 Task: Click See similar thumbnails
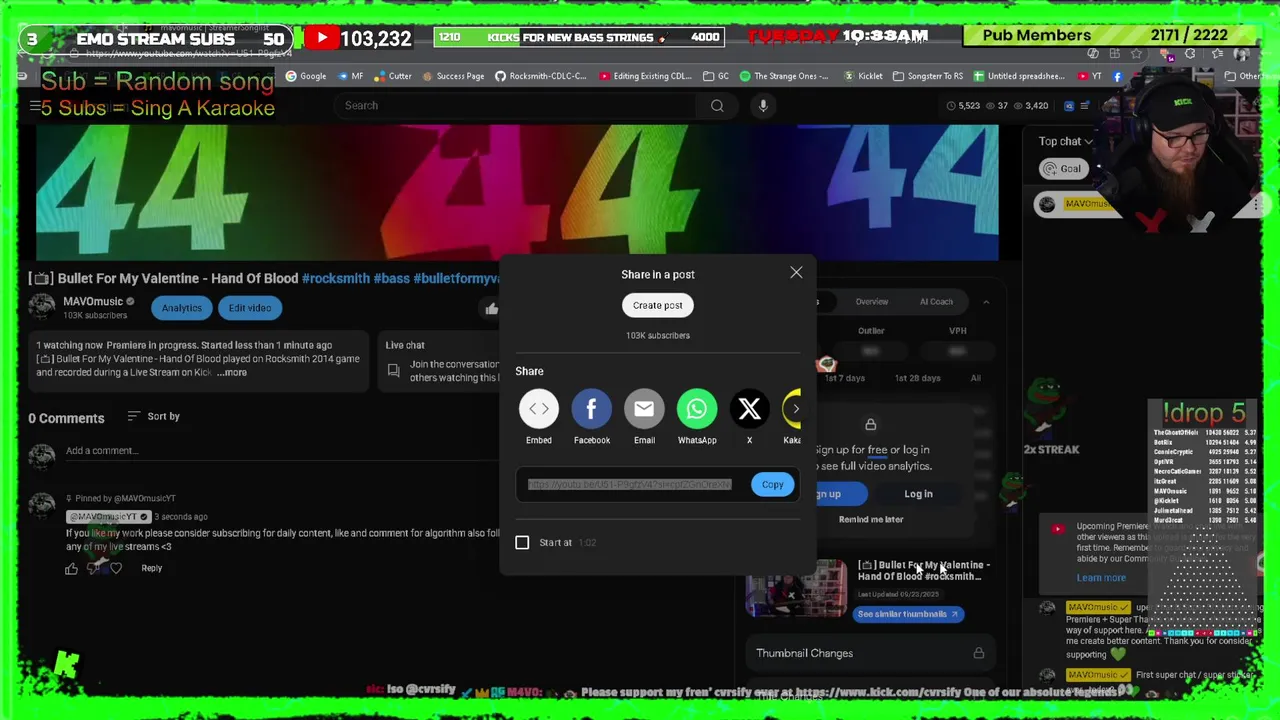[908, 614]
